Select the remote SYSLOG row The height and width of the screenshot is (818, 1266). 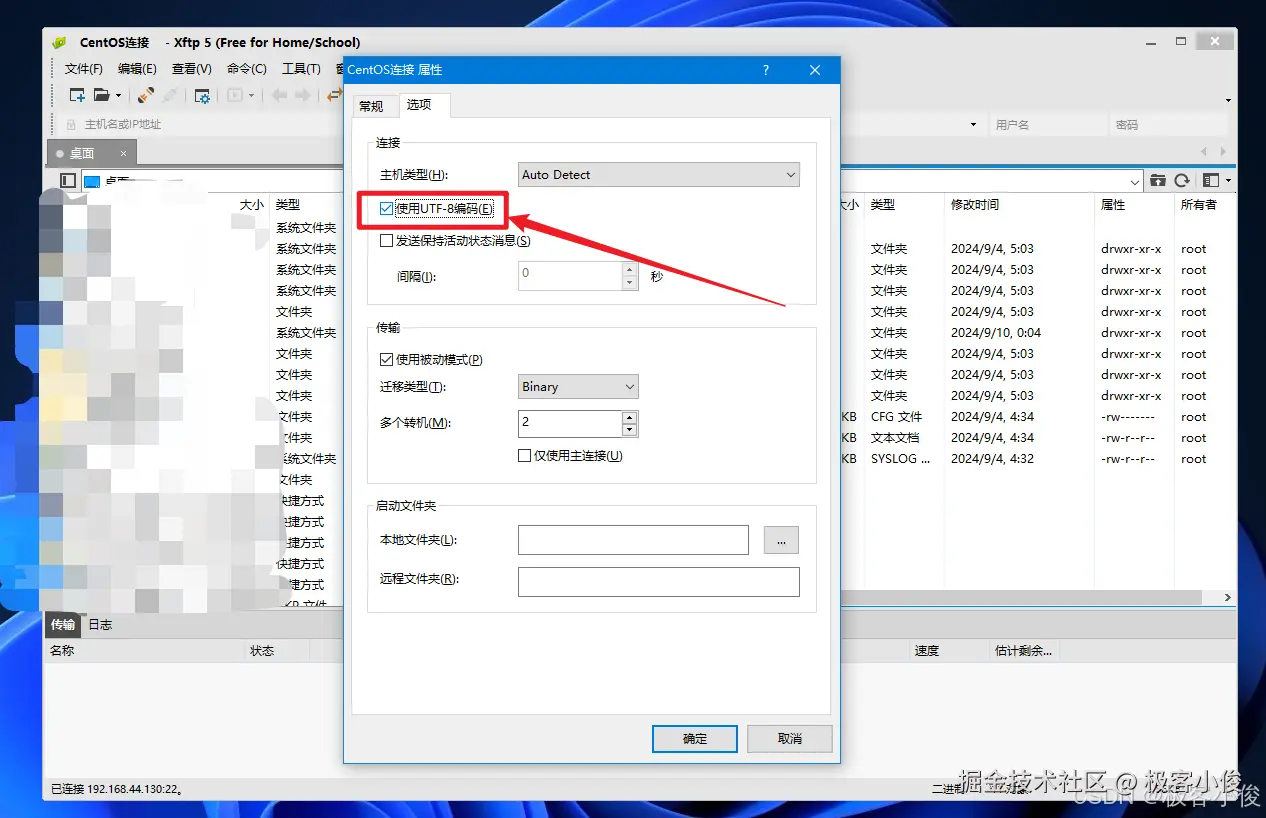coord(1038,459)
